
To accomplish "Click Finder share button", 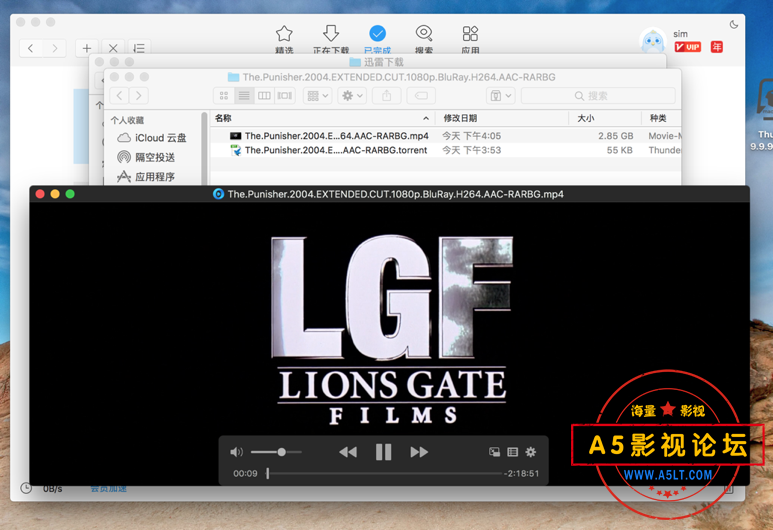I will 386,96.
